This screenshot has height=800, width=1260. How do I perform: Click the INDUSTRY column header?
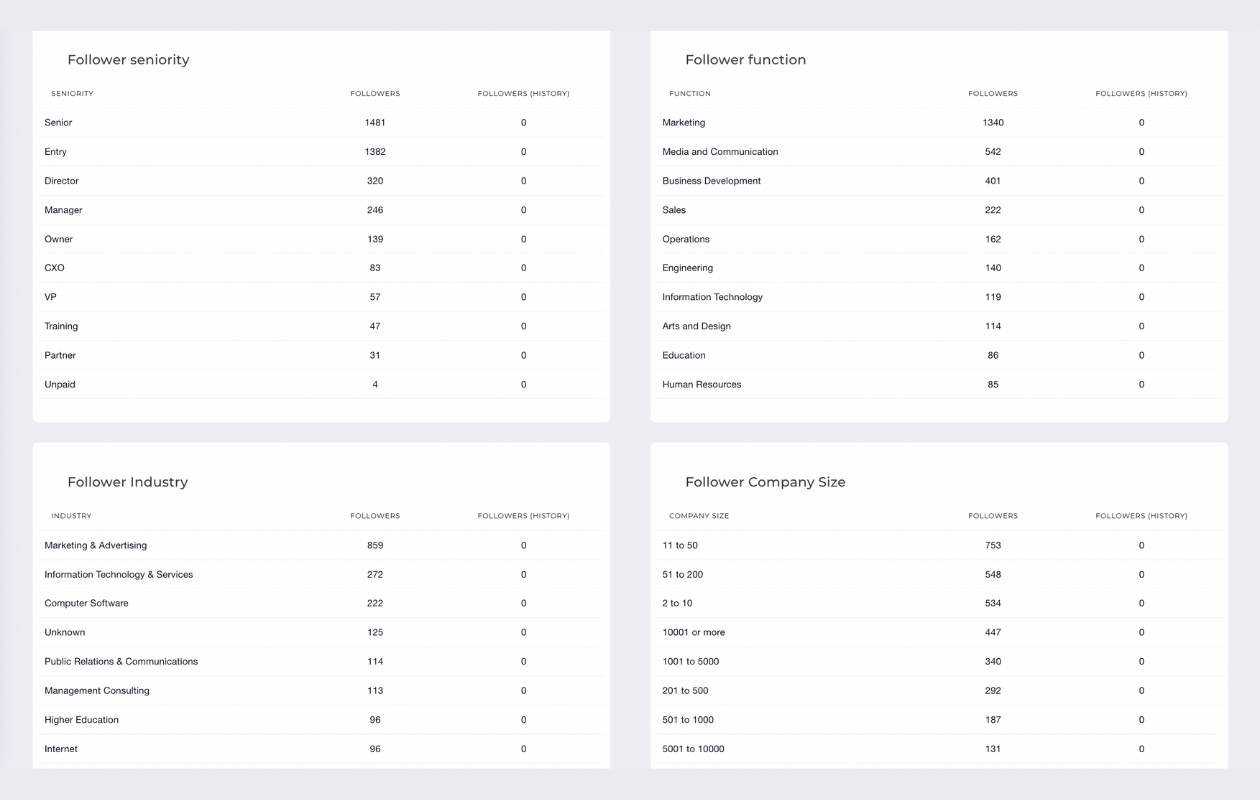click(71, 516)
